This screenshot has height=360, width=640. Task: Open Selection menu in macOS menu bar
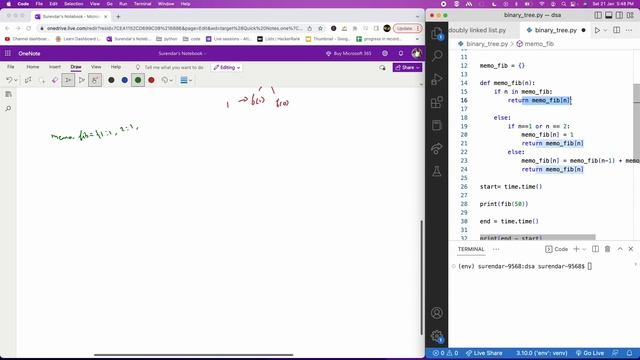pyautogui.click(x=73, y=4)
